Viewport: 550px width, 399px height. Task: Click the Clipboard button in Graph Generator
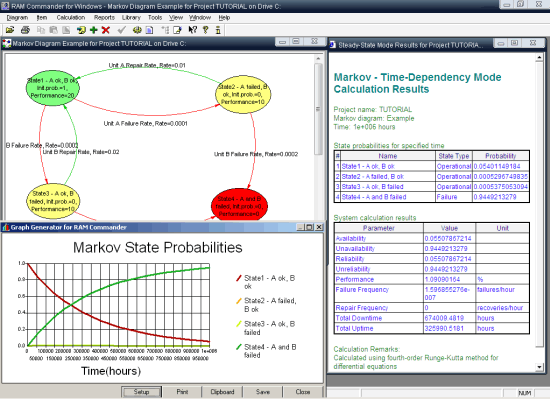tap(222, 392)
